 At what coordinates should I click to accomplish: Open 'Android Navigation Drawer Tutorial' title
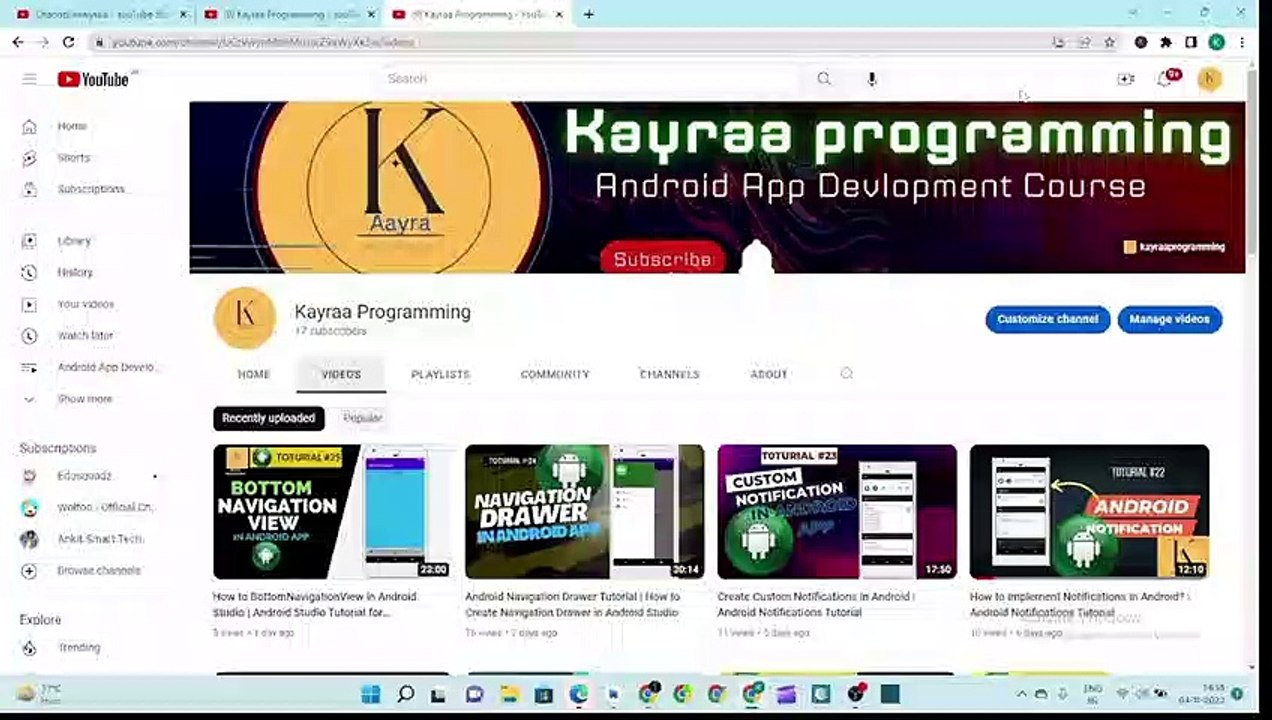pyautogui.click(x=572, y=604)
